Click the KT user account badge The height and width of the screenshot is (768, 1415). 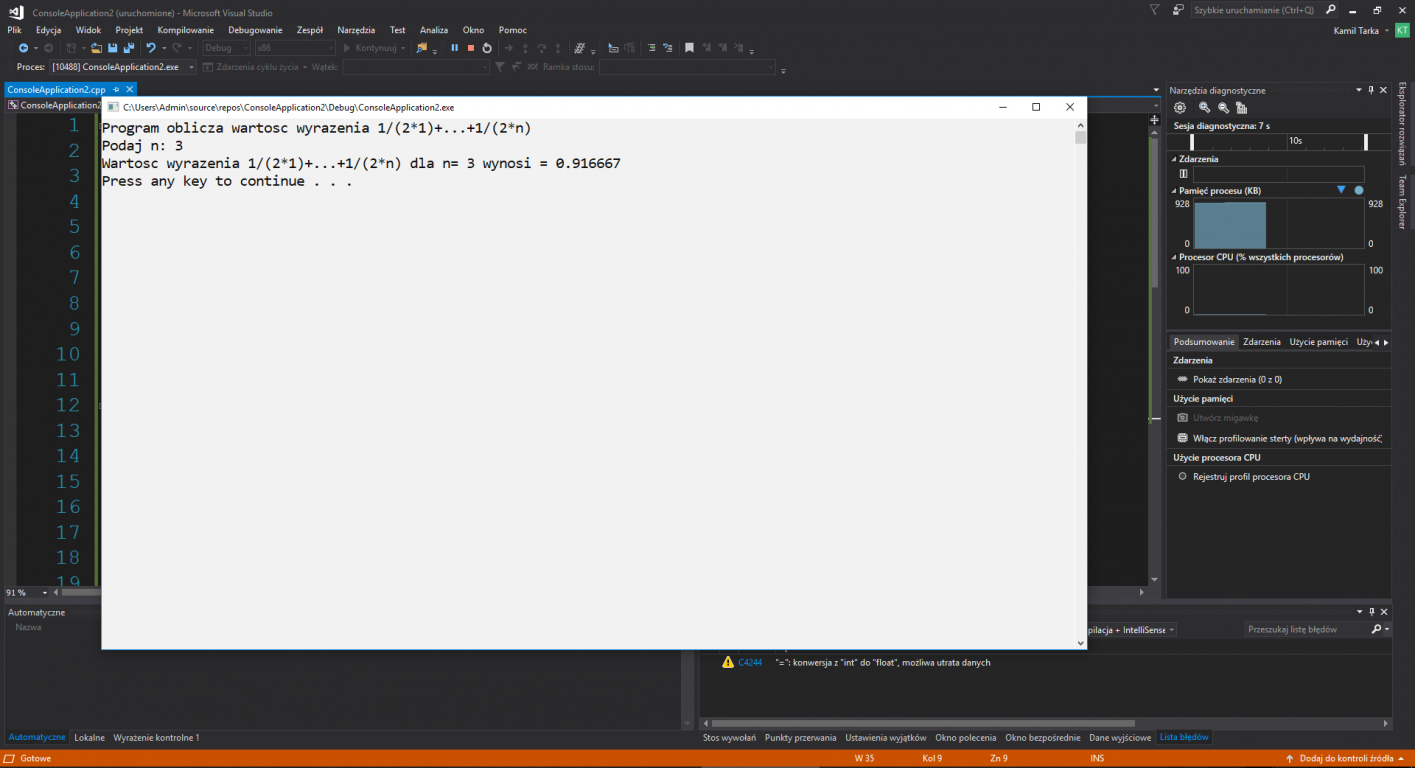pyautogui.click(x=1401, y=30)
